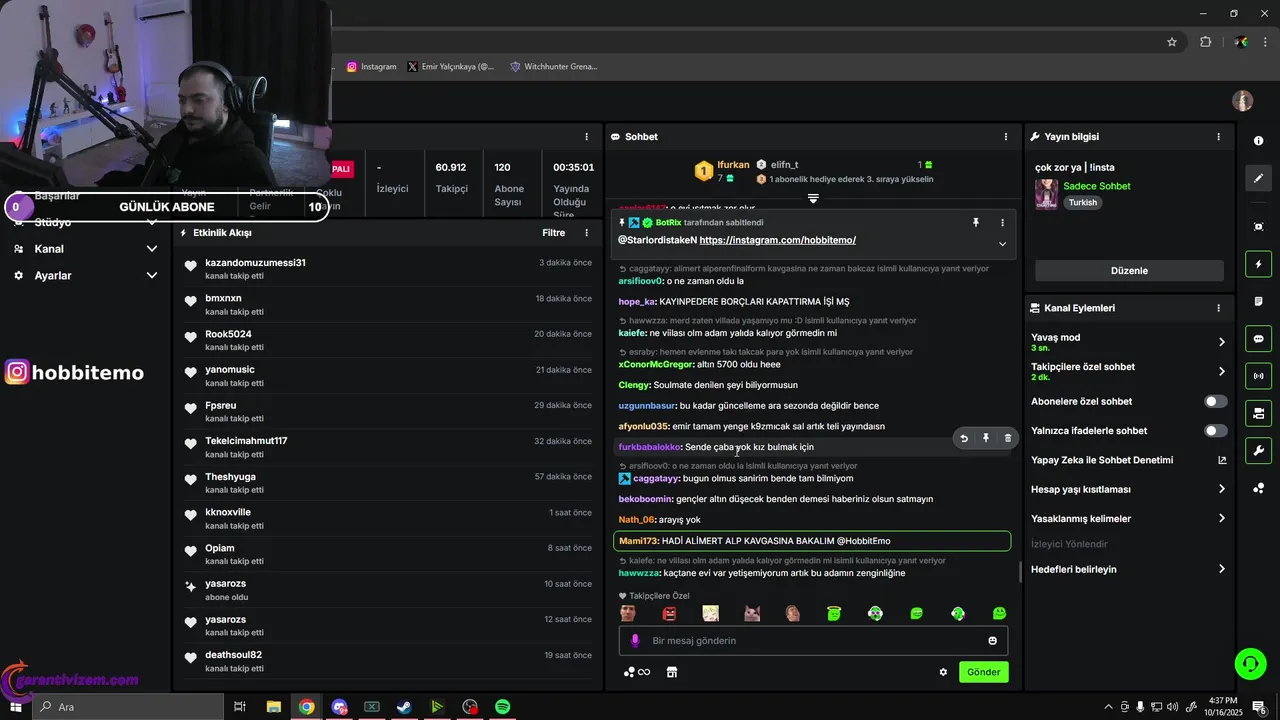Image resolution: width=1280 pixels, height=720 pixels.
Task: Open Yapay Zeka ile Sohbet Denetimi
Action: (x=1128, y=460)
